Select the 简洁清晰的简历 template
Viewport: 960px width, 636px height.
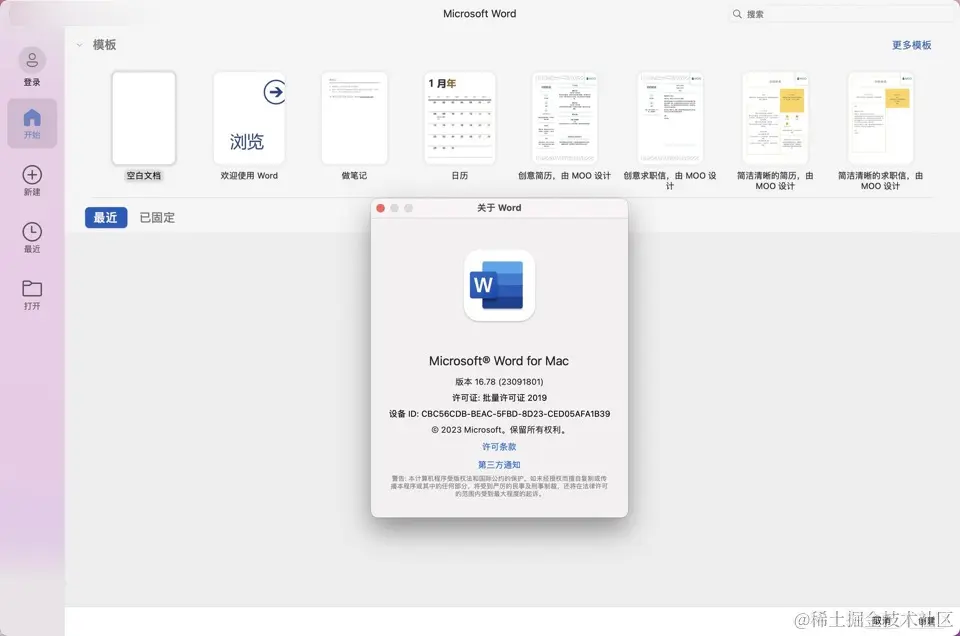tap(775, 118)
